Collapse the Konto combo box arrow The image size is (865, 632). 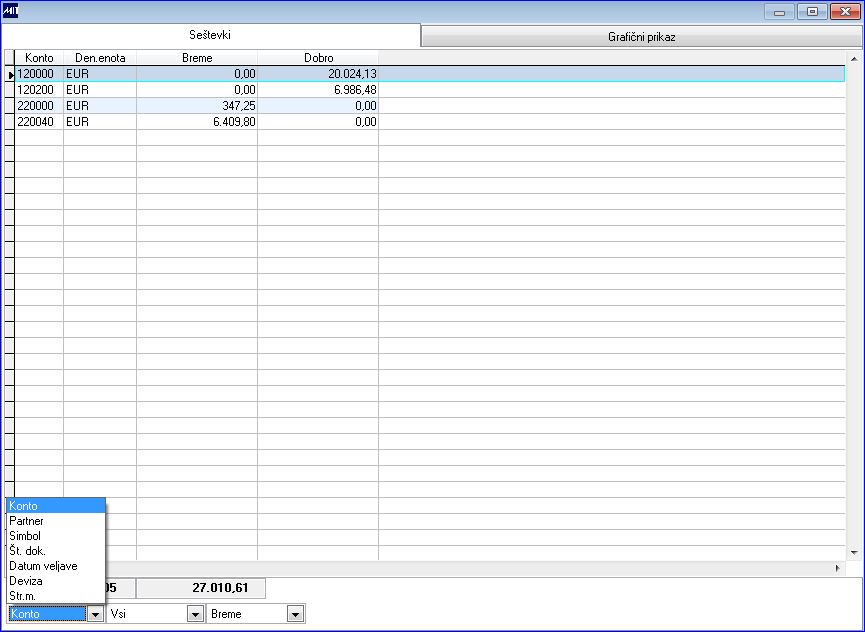pos(95,614)
